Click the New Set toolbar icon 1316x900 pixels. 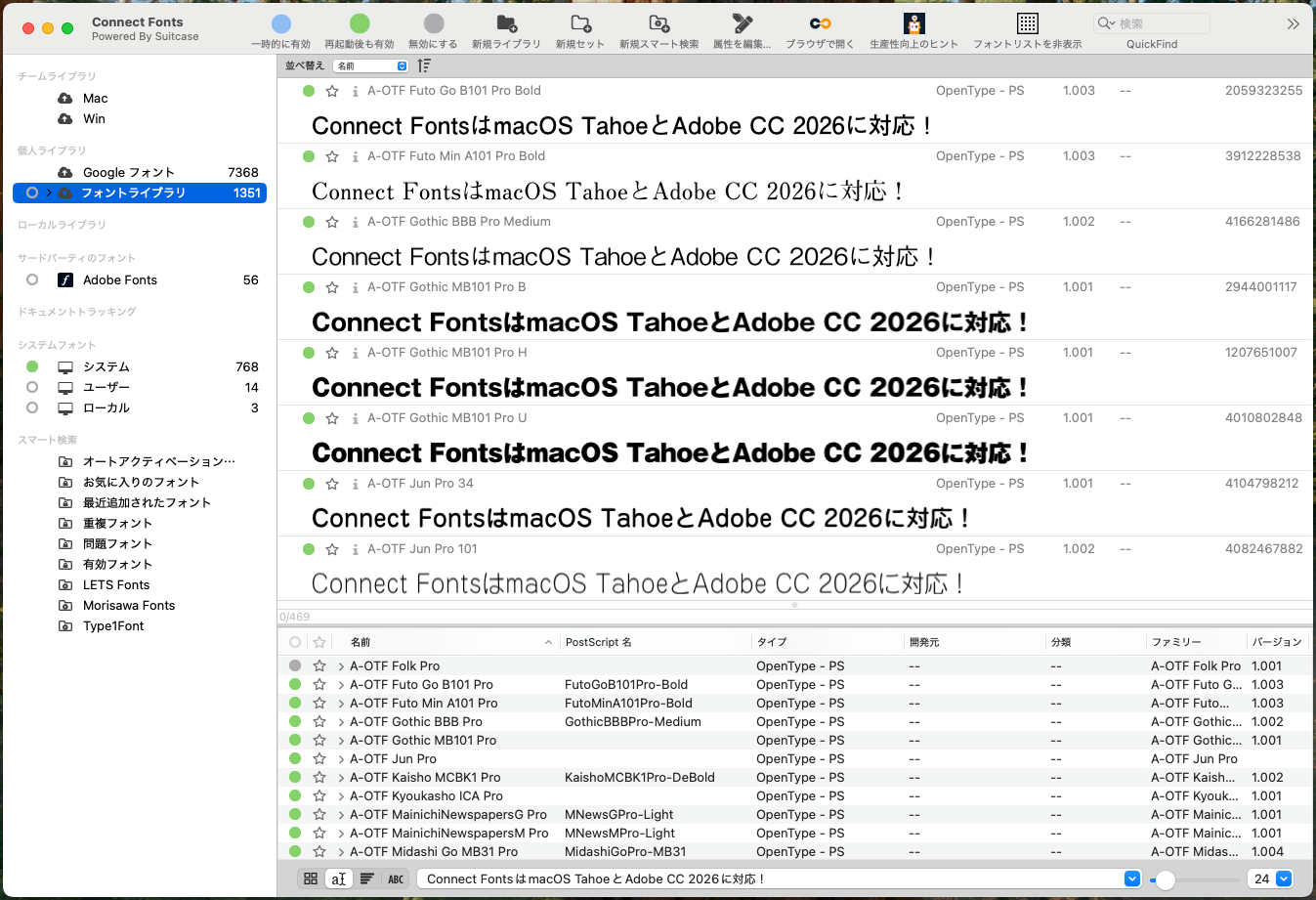click(580, 23)
